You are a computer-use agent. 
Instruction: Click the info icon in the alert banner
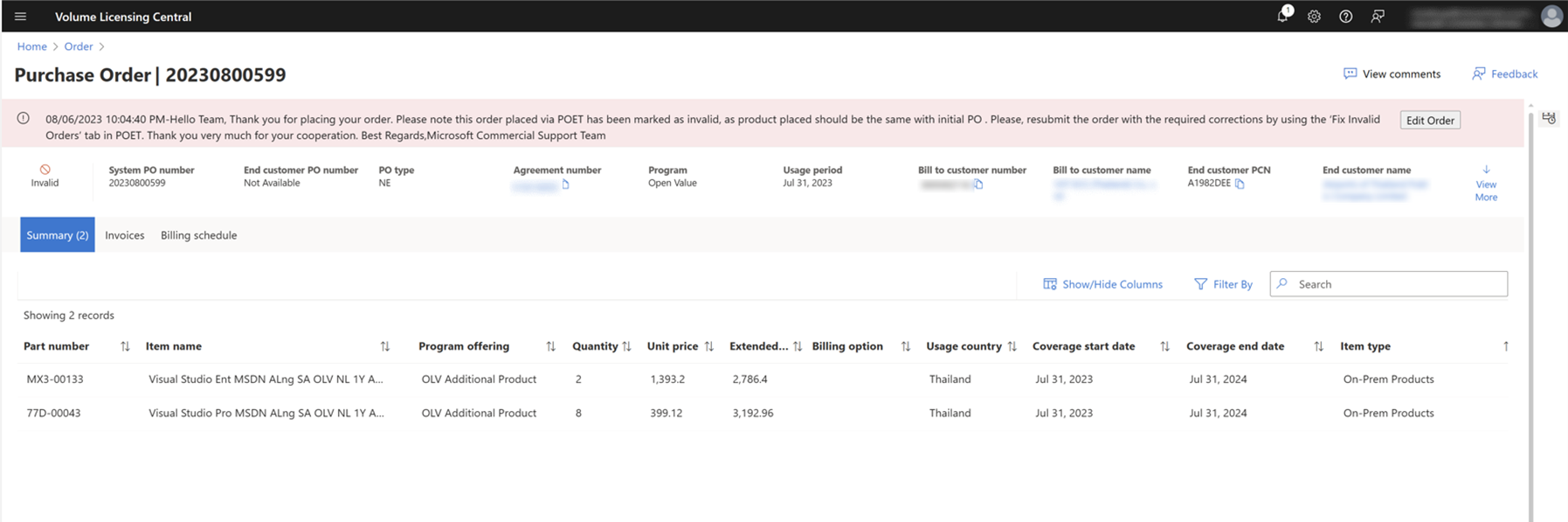(x=24, y=119)
